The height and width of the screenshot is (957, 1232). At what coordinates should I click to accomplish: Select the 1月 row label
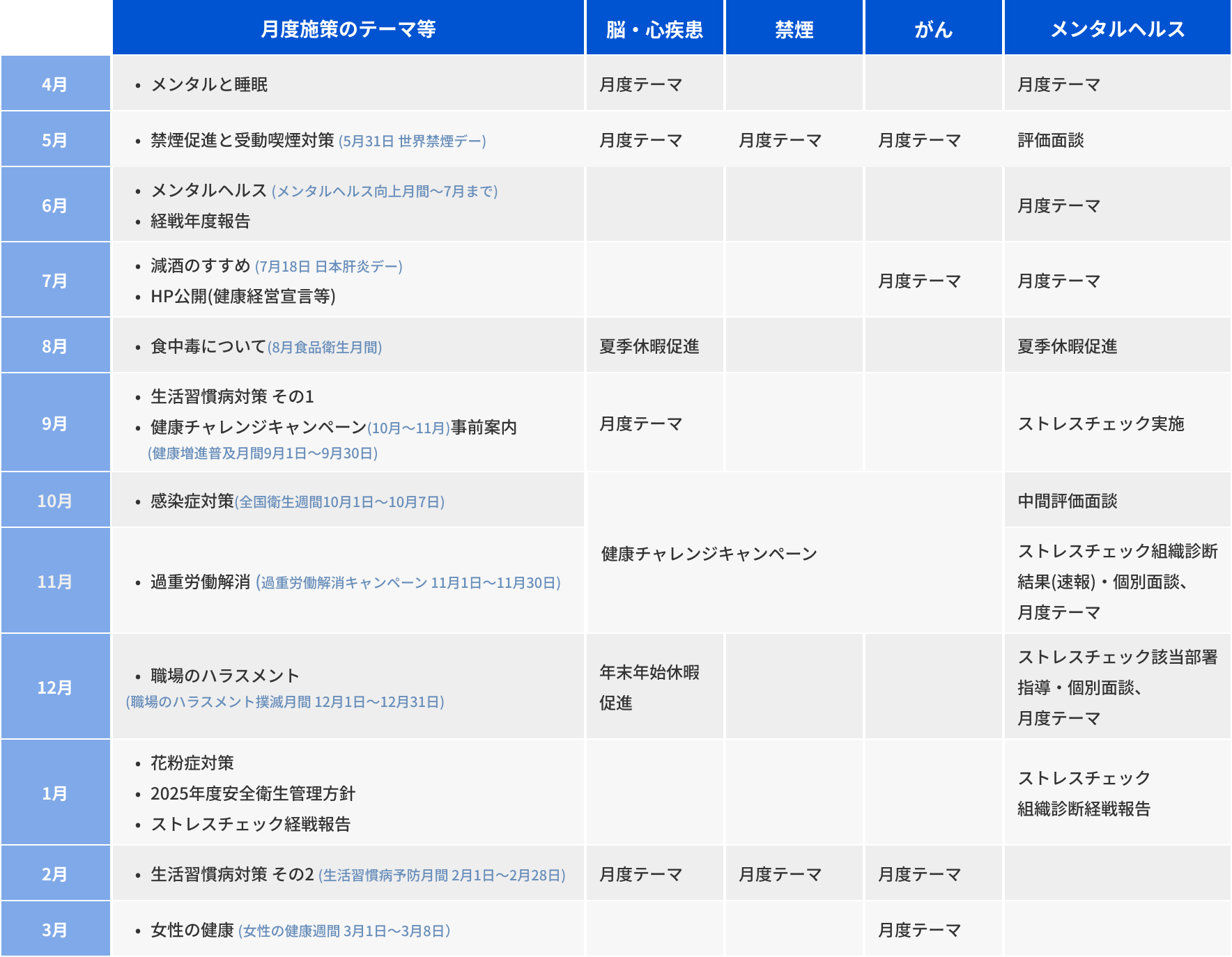pos(55,793)
